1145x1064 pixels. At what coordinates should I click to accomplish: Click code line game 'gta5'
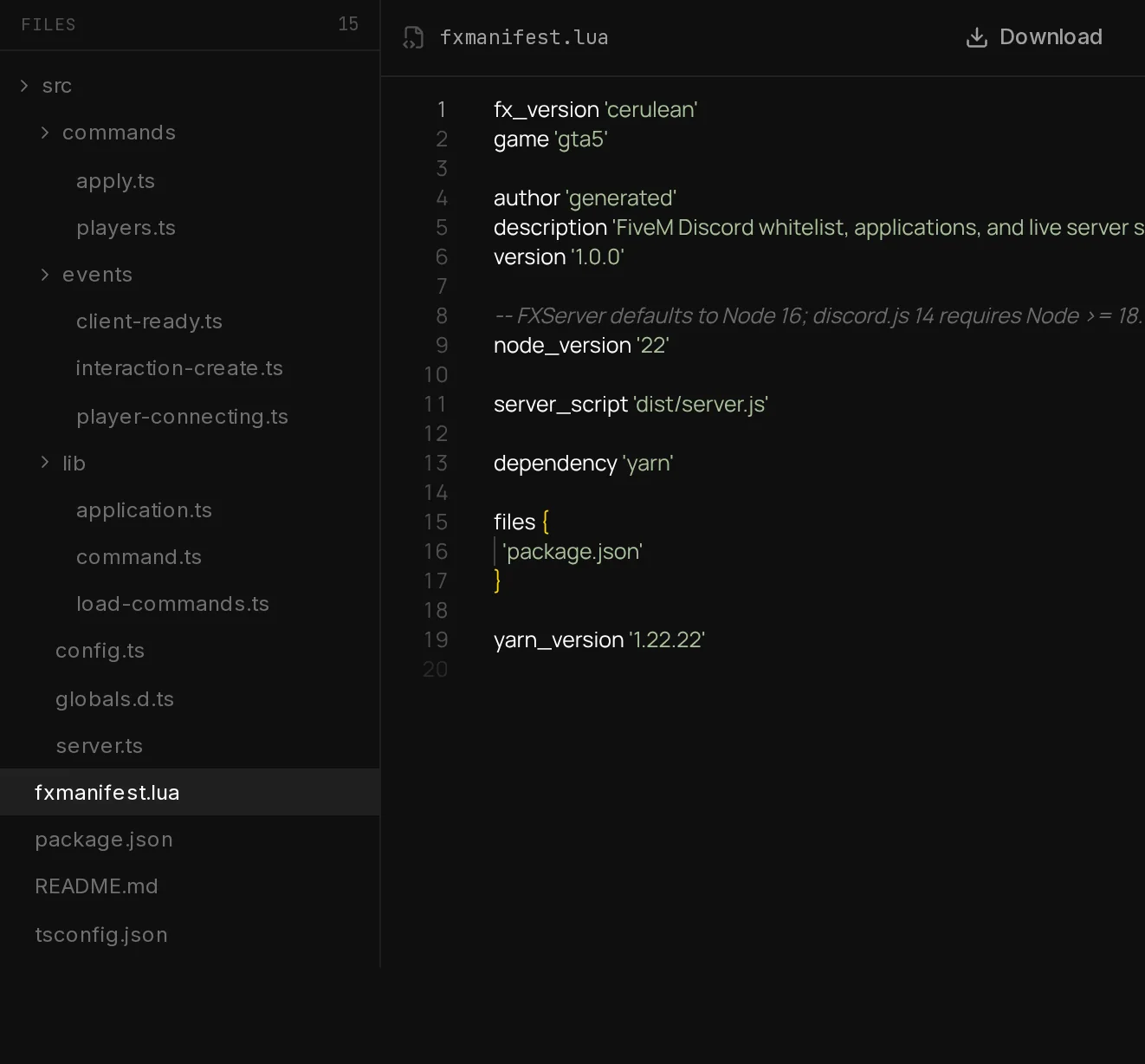(551, 139)
